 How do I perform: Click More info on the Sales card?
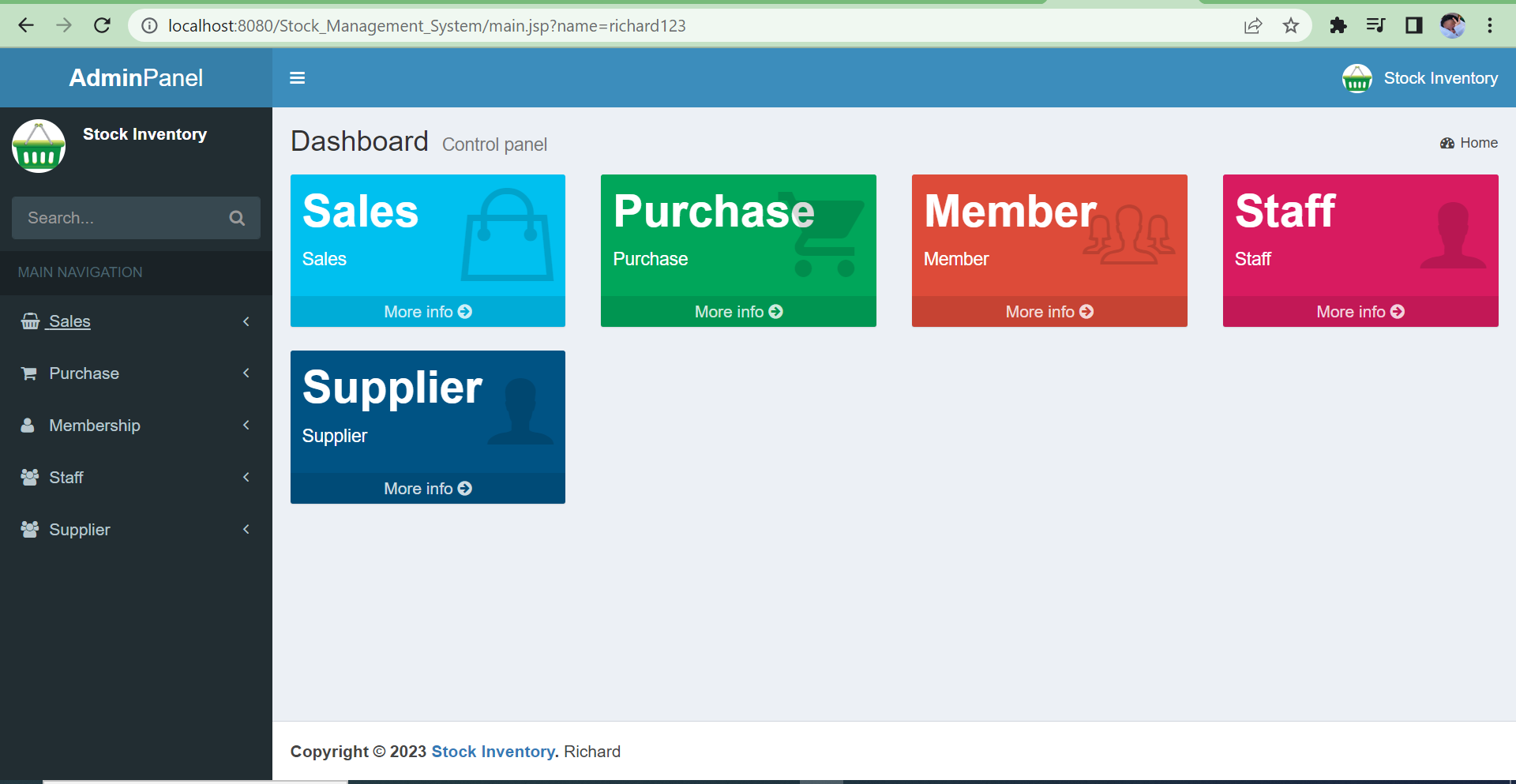coord(427,311)
